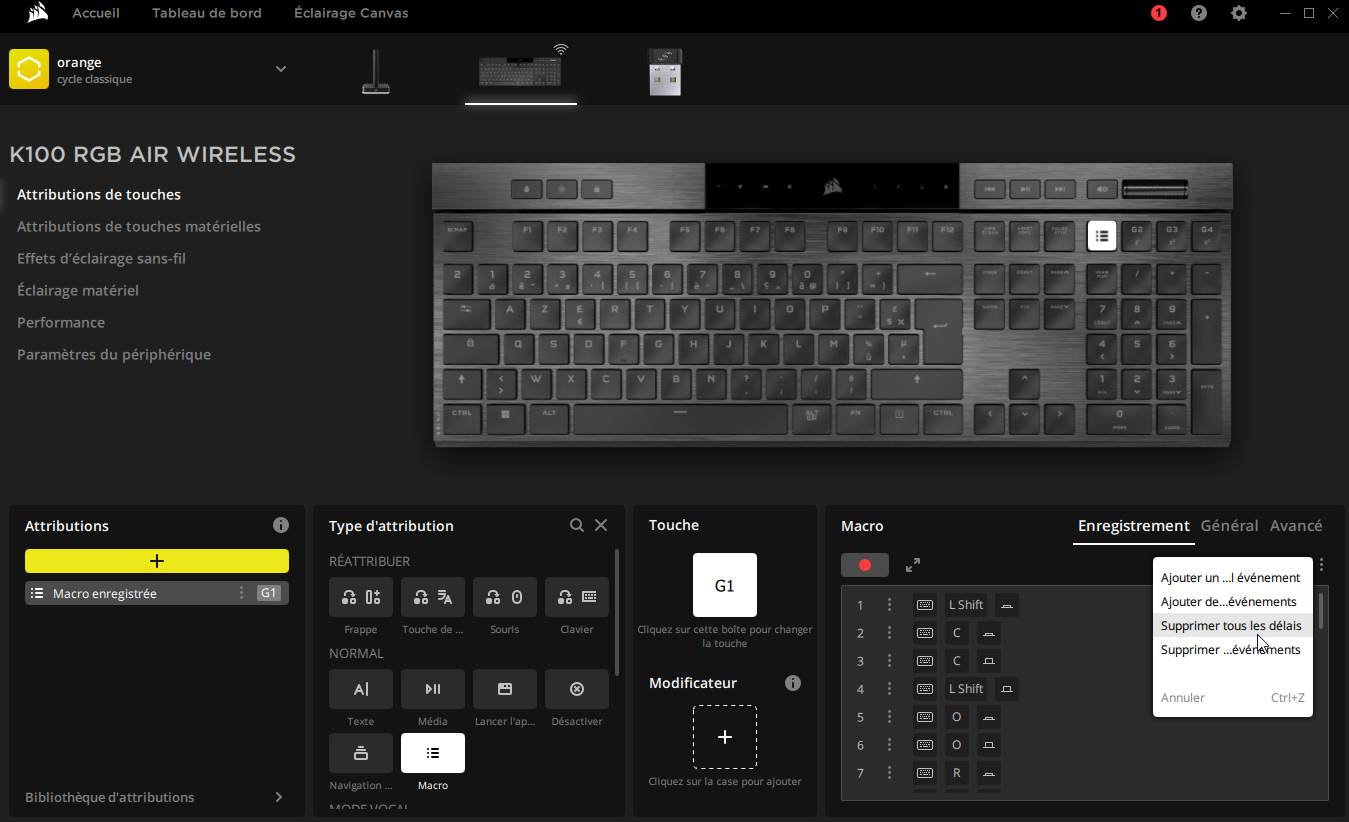The image size is (1349, 822).
Task: Click the macro event list scrollbar
Action: pyautogui.click(x=1321, y=610)
